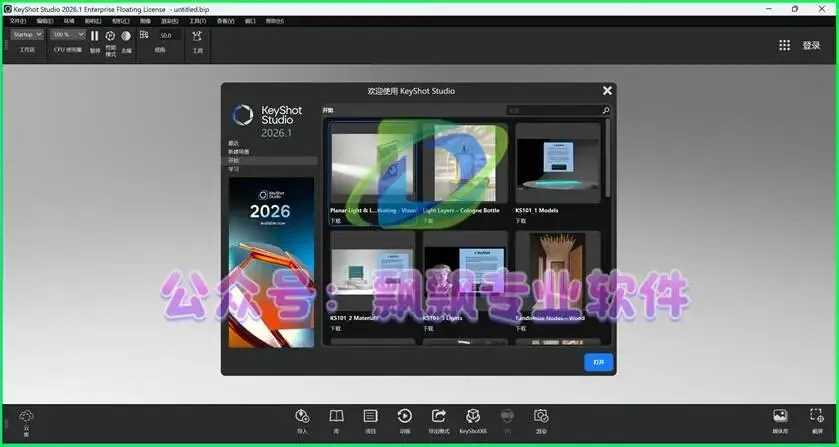Screen dimensions: 839x447
Task: Open the Edit menu
Action: [x=45, y=21]
